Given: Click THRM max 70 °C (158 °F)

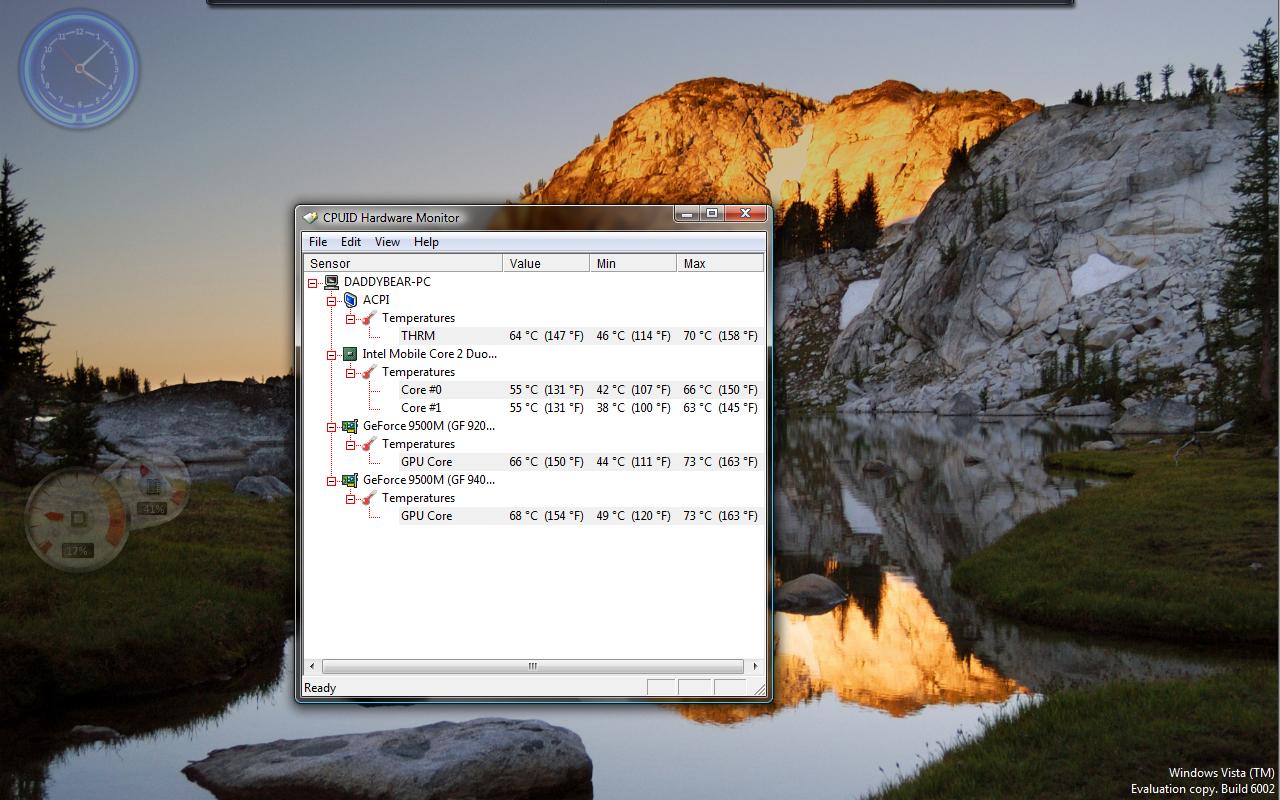Looking at the screenshot, I should pyautogui.click(x=720, y=336).
